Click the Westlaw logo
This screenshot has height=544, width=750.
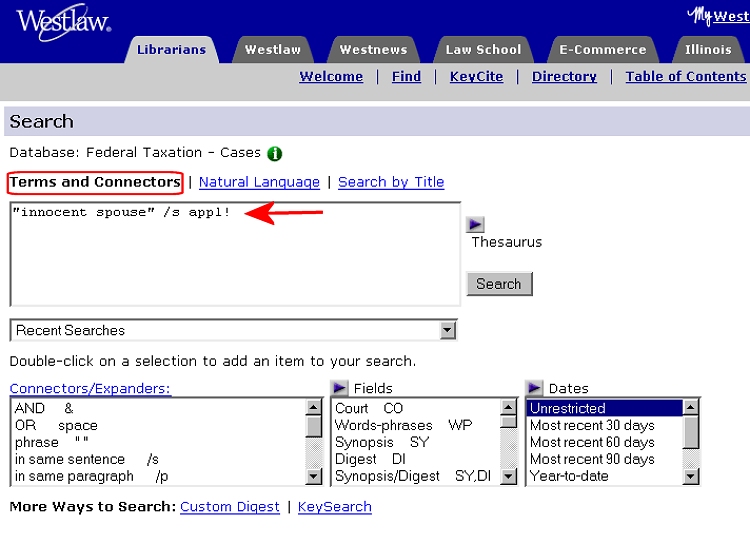click(64, 22)
